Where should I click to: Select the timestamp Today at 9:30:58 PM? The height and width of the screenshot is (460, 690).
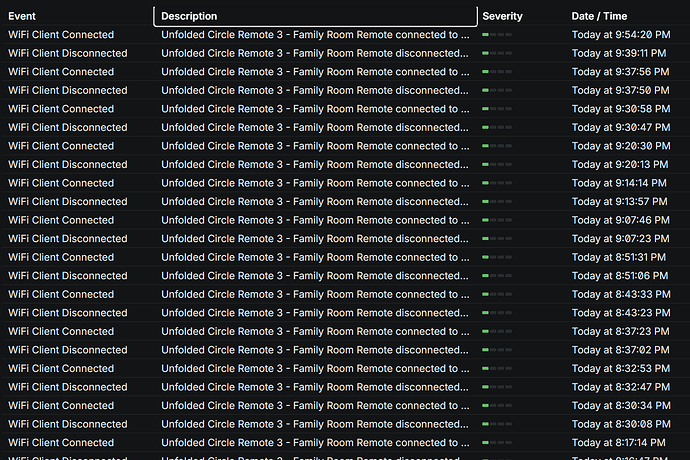coord(621,109)
